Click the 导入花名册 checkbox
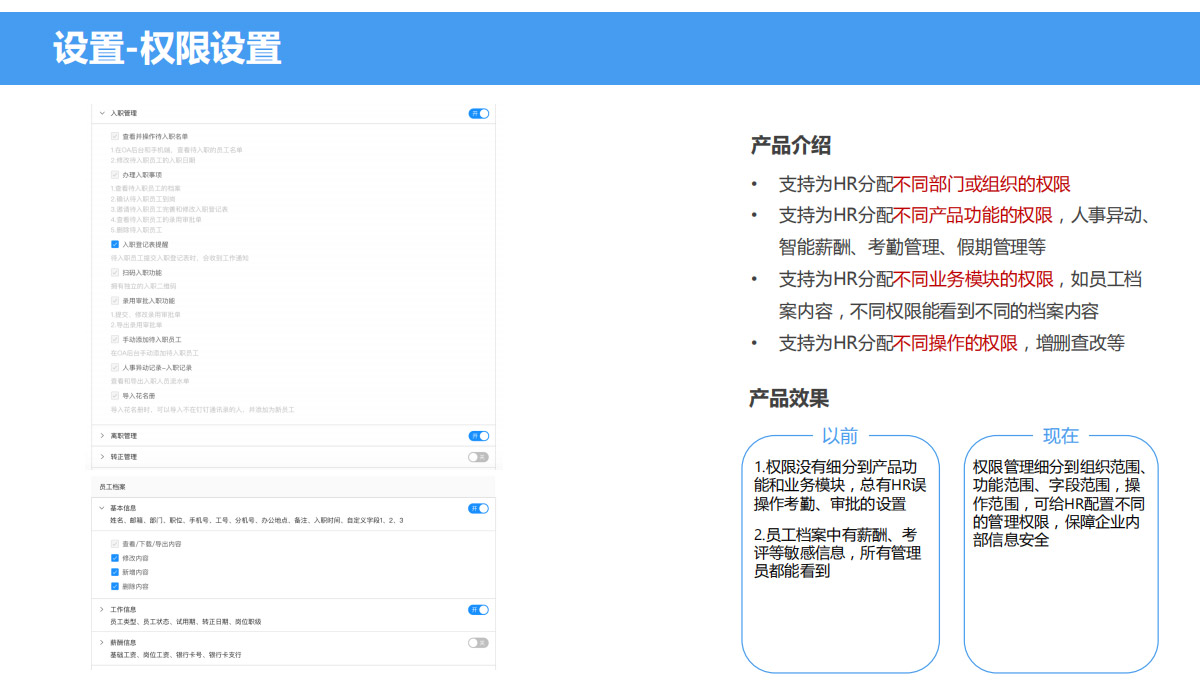 [x=115, y=395]
